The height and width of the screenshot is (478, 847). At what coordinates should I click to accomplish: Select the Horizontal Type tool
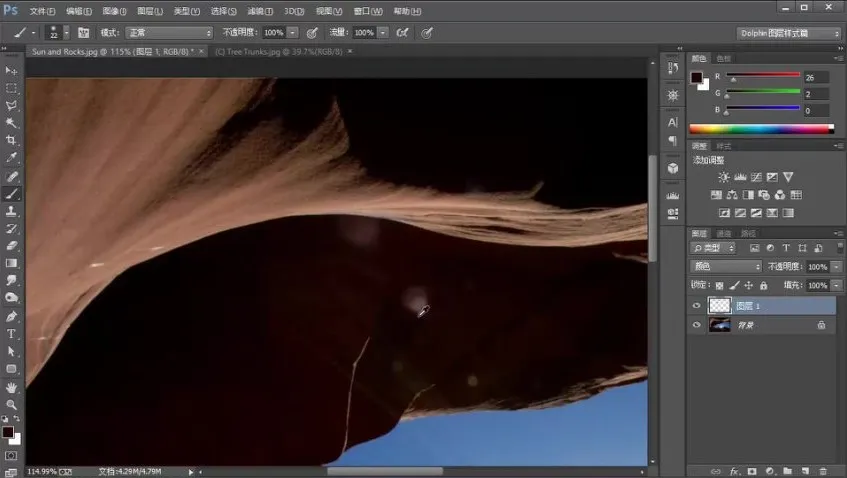pyautogui.click(x=11, y=334)
